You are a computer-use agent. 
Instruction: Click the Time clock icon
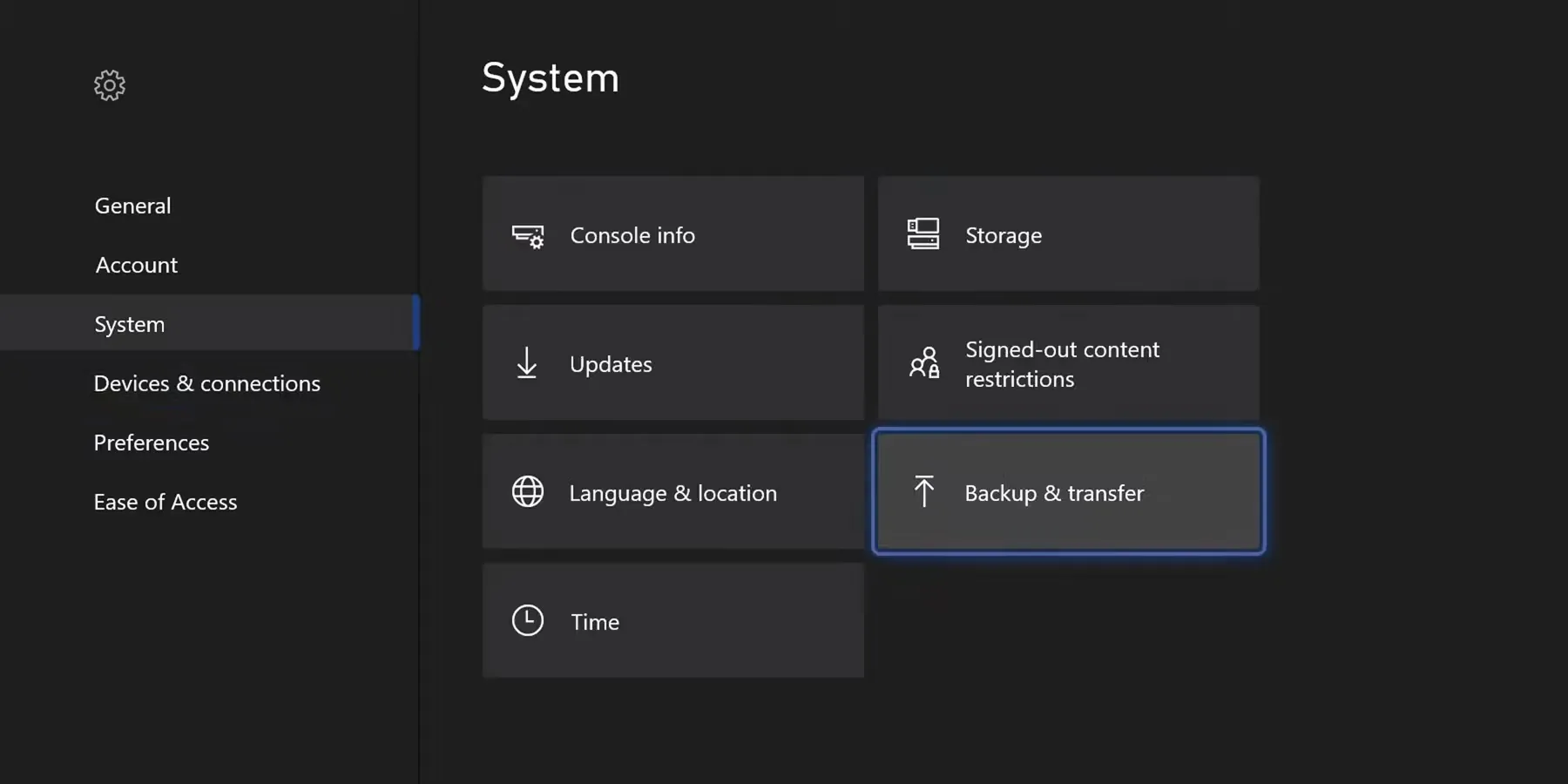[528, 621]
